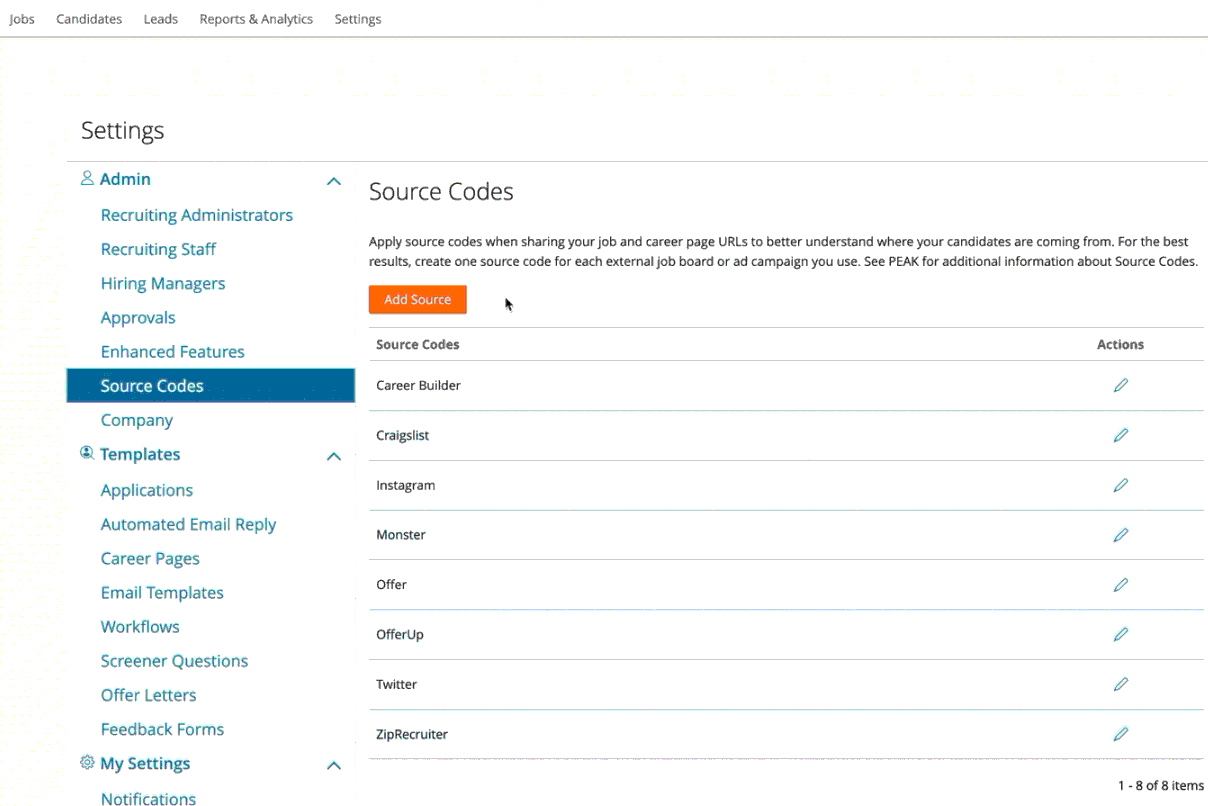The width and height of the screenshot is (1208, 806).
Task: Edit the Craigslist source code
Action: (x=1120, y=435)
